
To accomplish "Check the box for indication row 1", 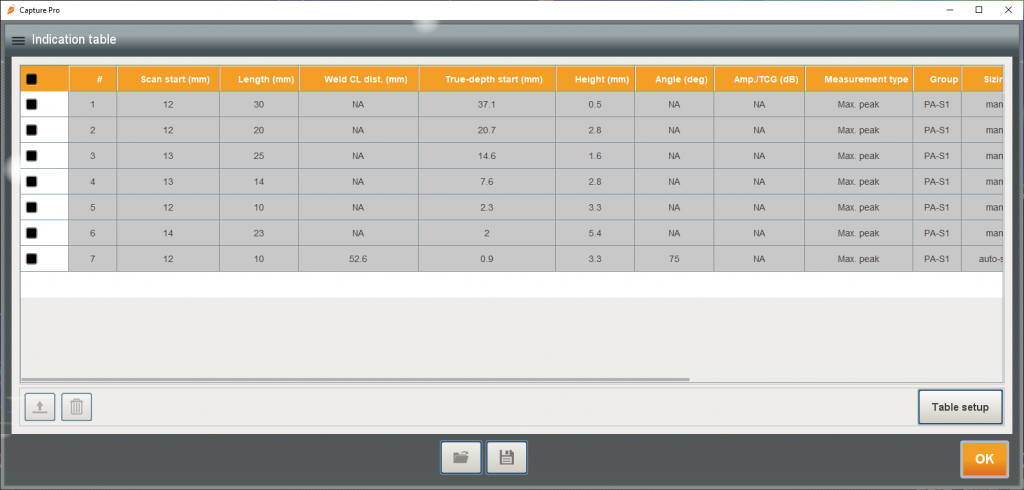I will point(31,104).
